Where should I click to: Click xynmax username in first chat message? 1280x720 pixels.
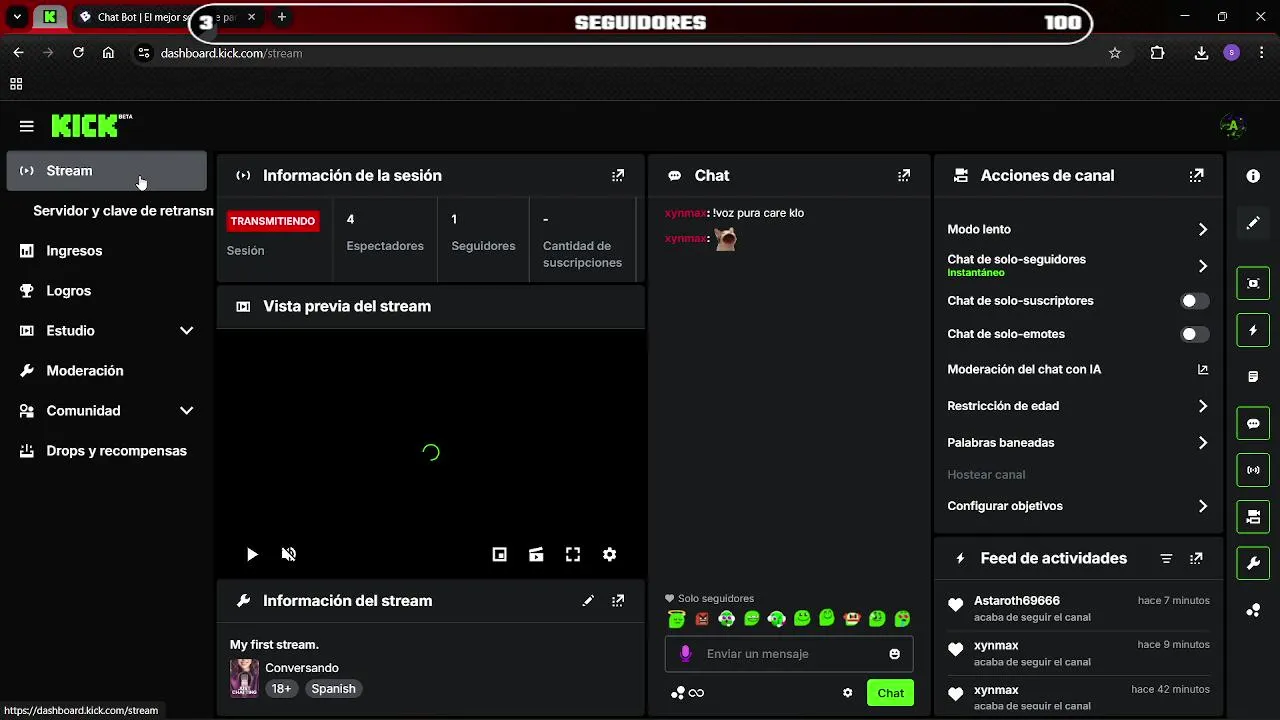(686, 213)
